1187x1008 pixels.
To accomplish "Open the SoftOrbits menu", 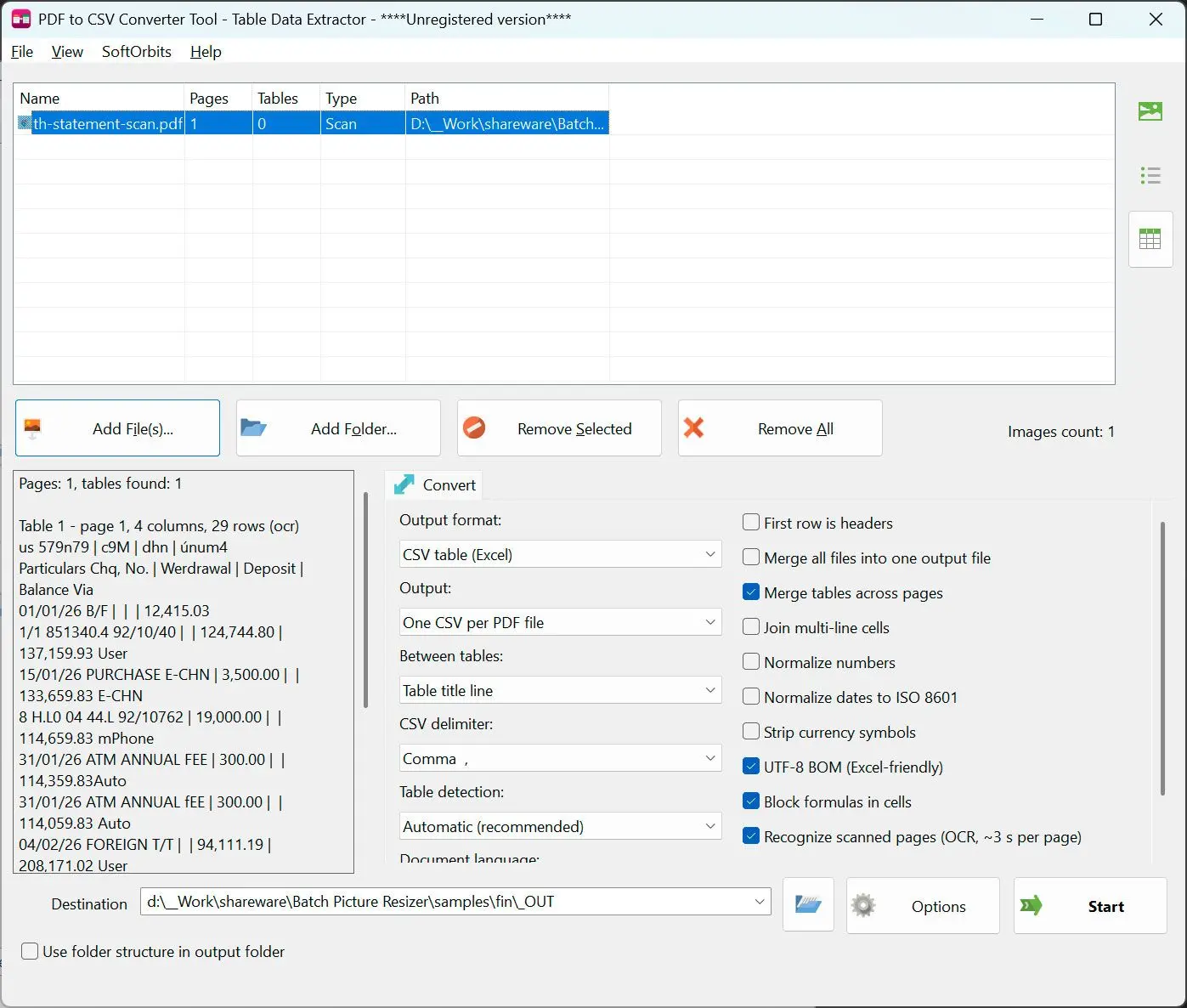I will (137, 51).
